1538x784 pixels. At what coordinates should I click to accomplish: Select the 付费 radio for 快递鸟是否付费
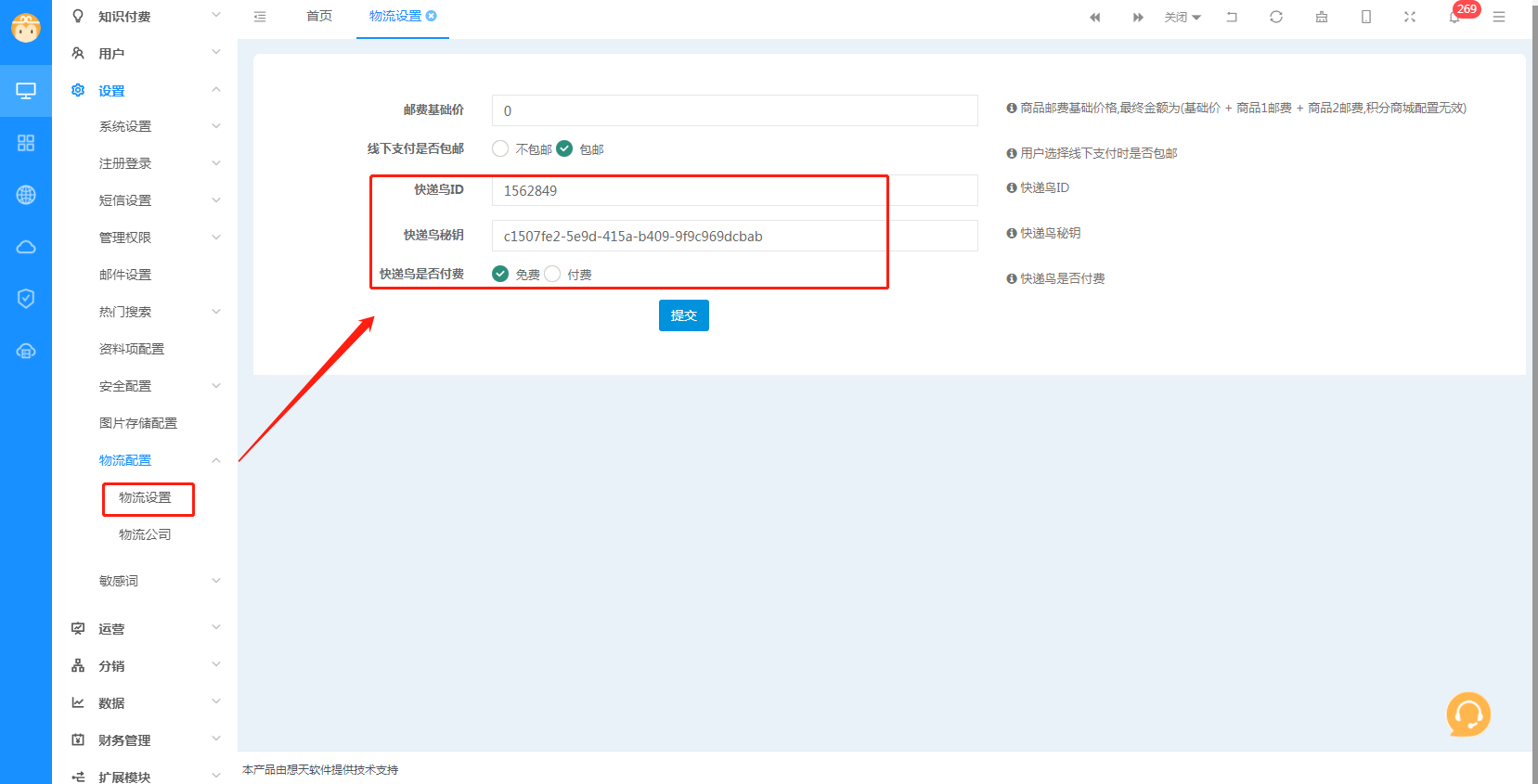[552, 274]
